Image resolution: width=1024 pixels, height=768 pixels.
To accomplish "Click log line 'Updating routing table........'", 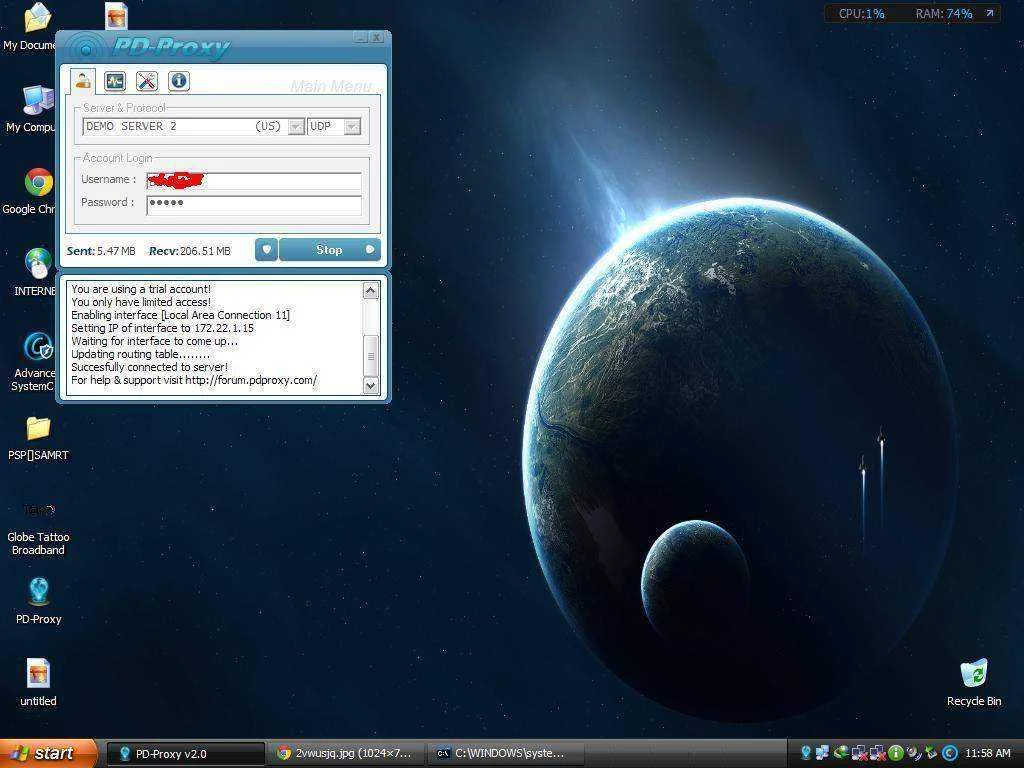I will [x=140, y=354].
